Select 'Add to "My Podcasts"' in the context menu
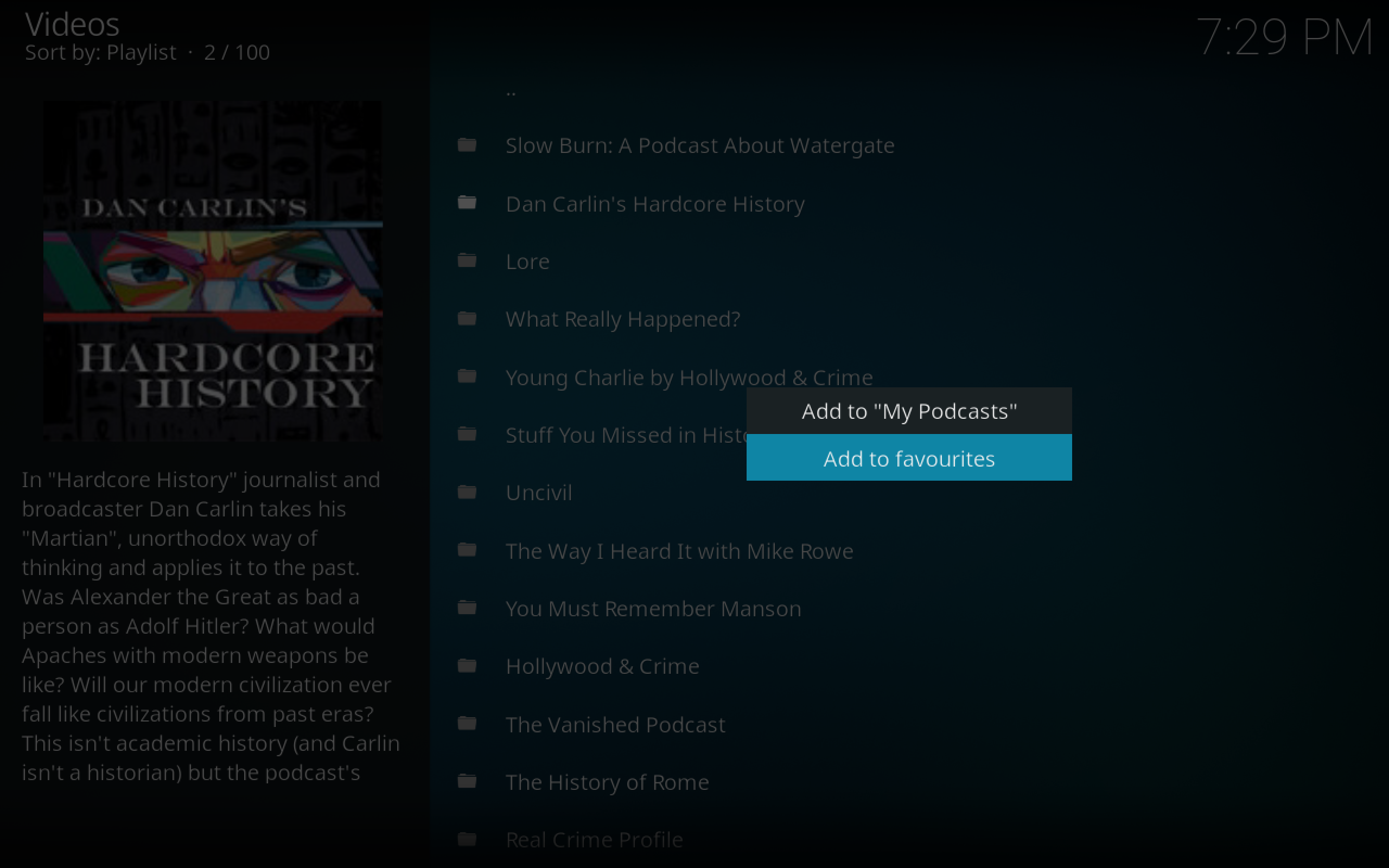The width and height of the screenshot is (1389, 868). 909,411
